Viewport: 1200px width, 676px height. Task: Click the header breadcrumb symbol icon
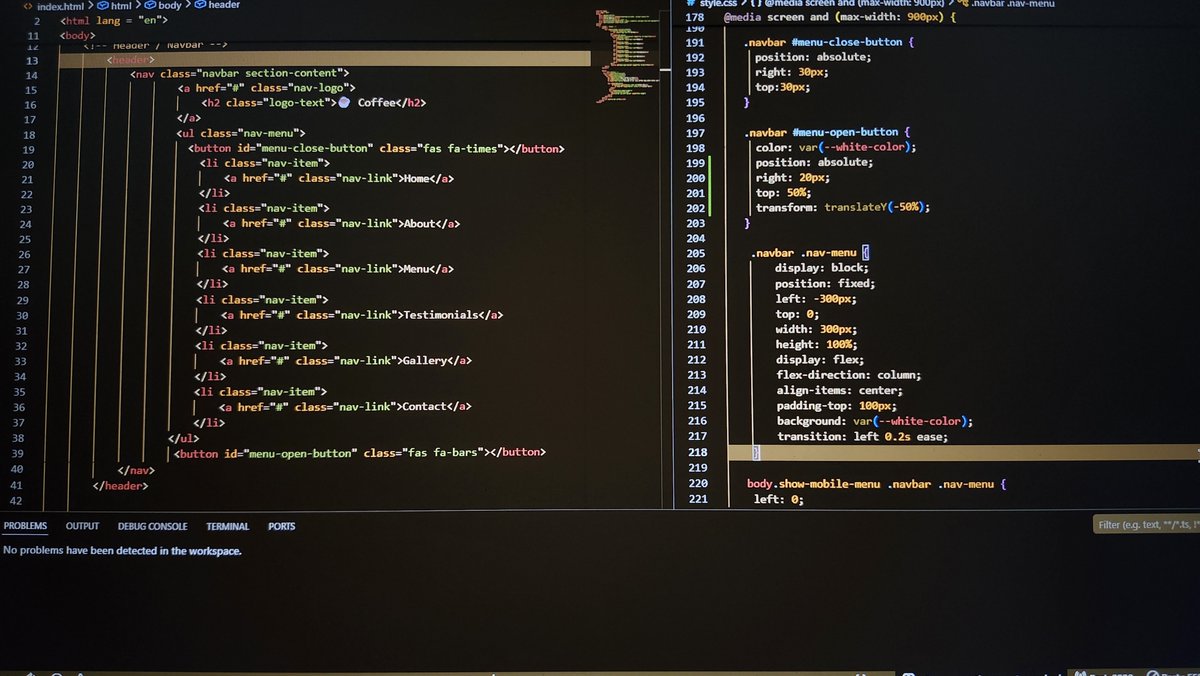coord(200,5)
